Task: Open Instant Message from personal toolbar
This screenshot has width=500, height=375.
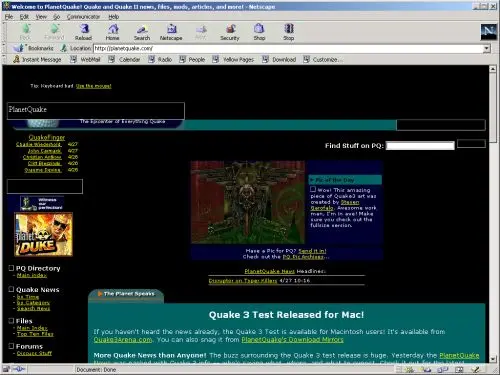Action: point(37,60)
